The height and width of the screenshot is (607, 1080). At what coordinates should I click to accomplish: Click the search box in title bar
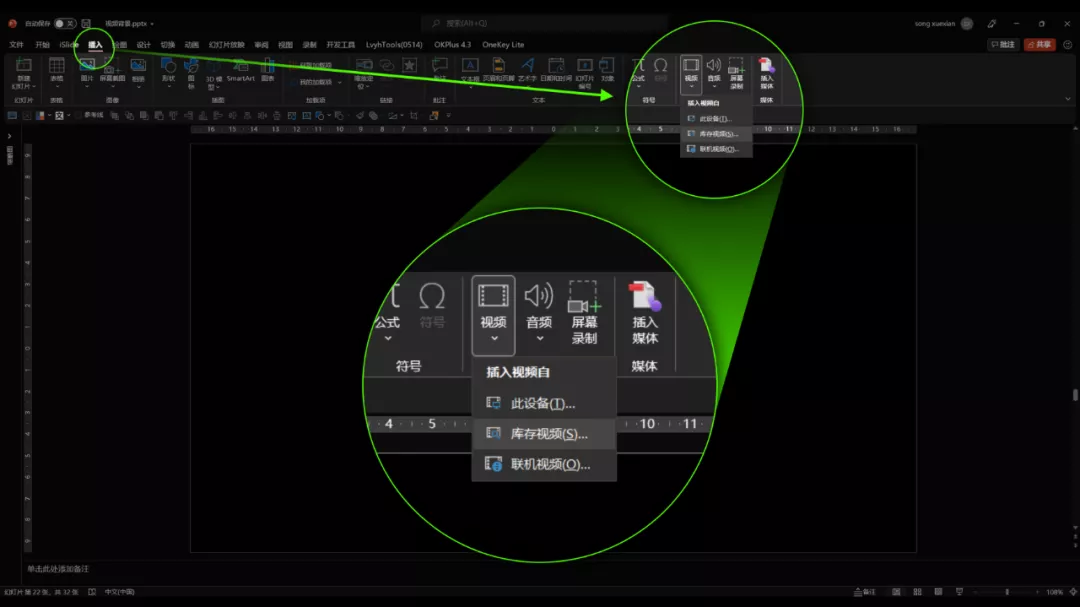coord(544,23)
